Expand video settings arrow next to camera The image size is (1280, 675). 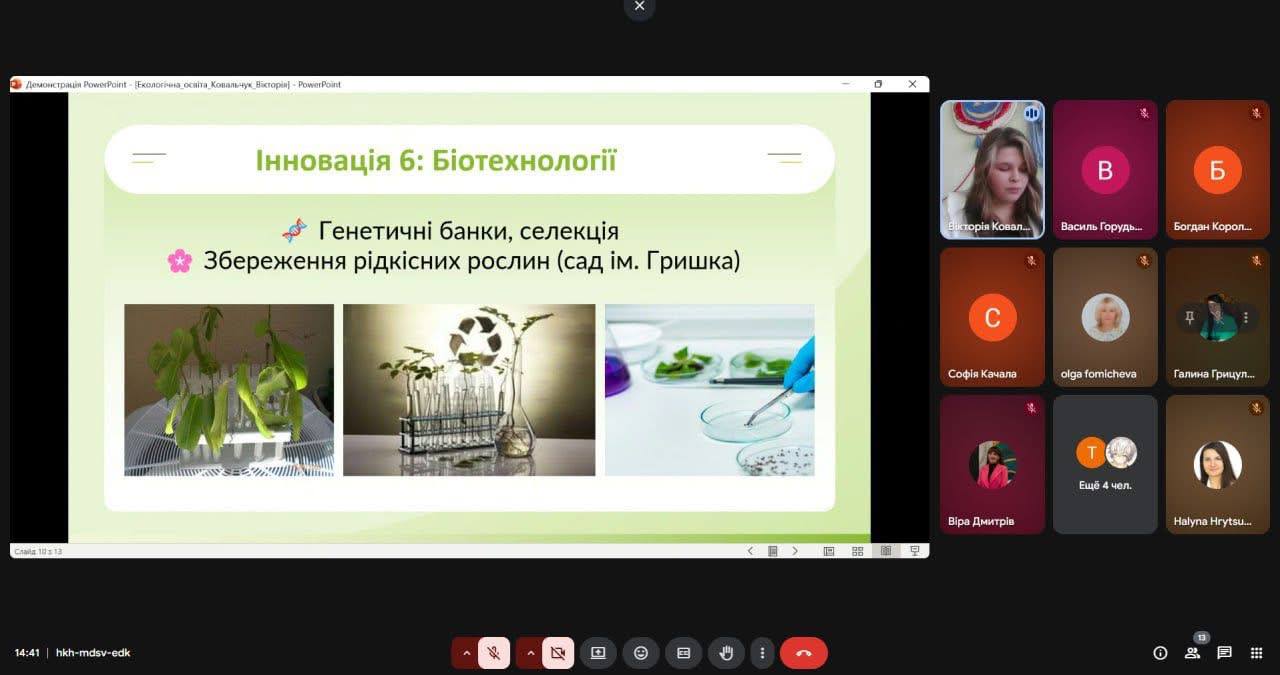pyautogui.click(x=530, y=653)
